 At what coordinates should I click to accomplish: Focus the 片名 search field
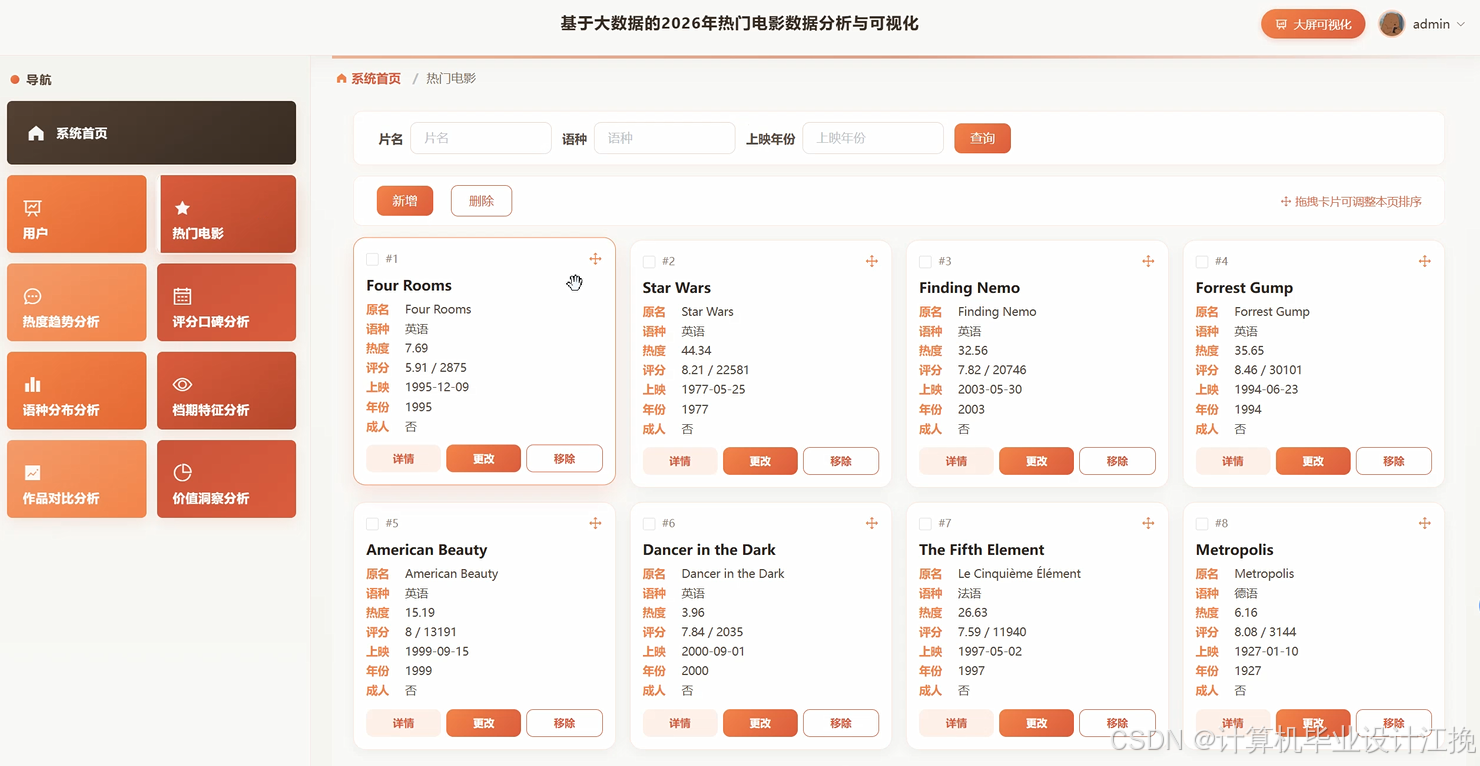pyautogui.click(x=481, y=138)
